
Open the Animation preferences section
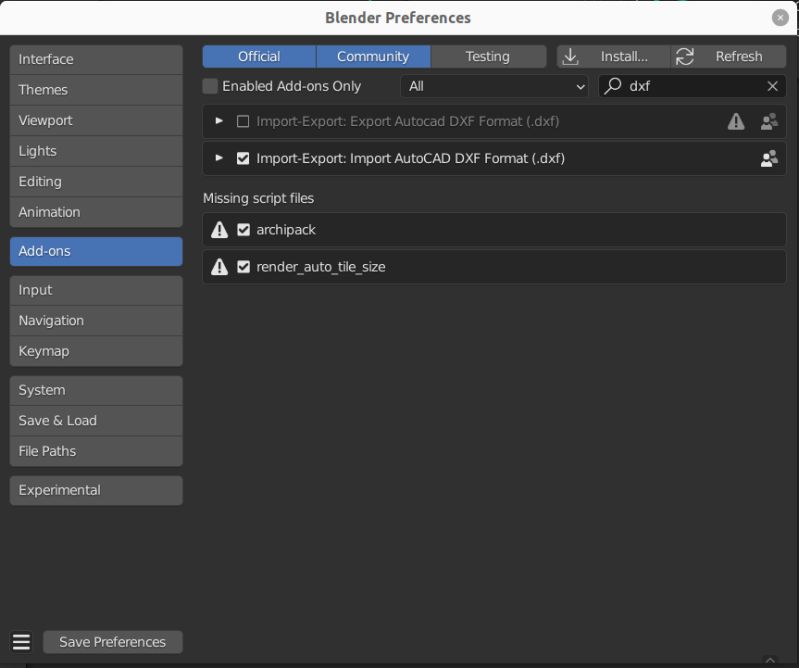pos(96,212)
